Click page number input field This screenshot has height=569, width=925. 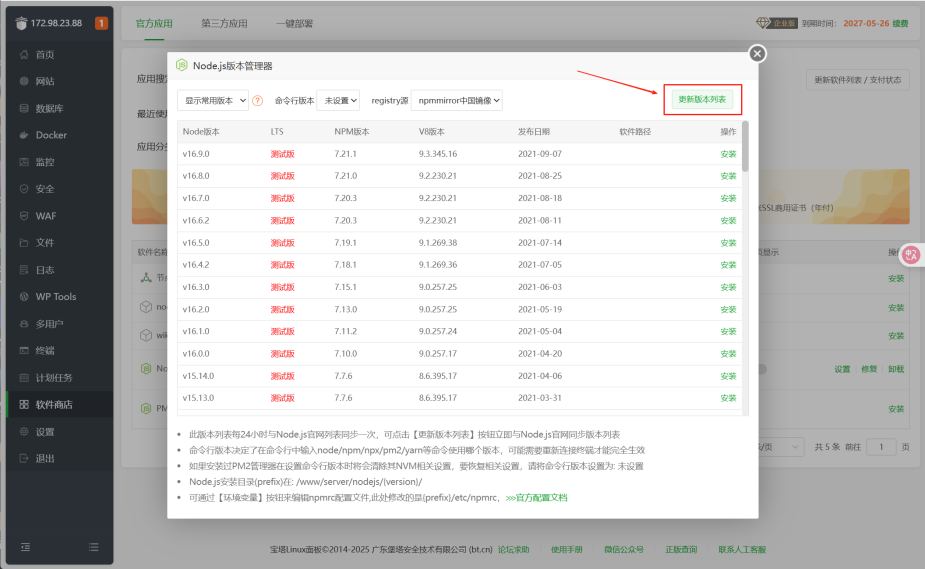pyautogui.click(x=881, y=447)
